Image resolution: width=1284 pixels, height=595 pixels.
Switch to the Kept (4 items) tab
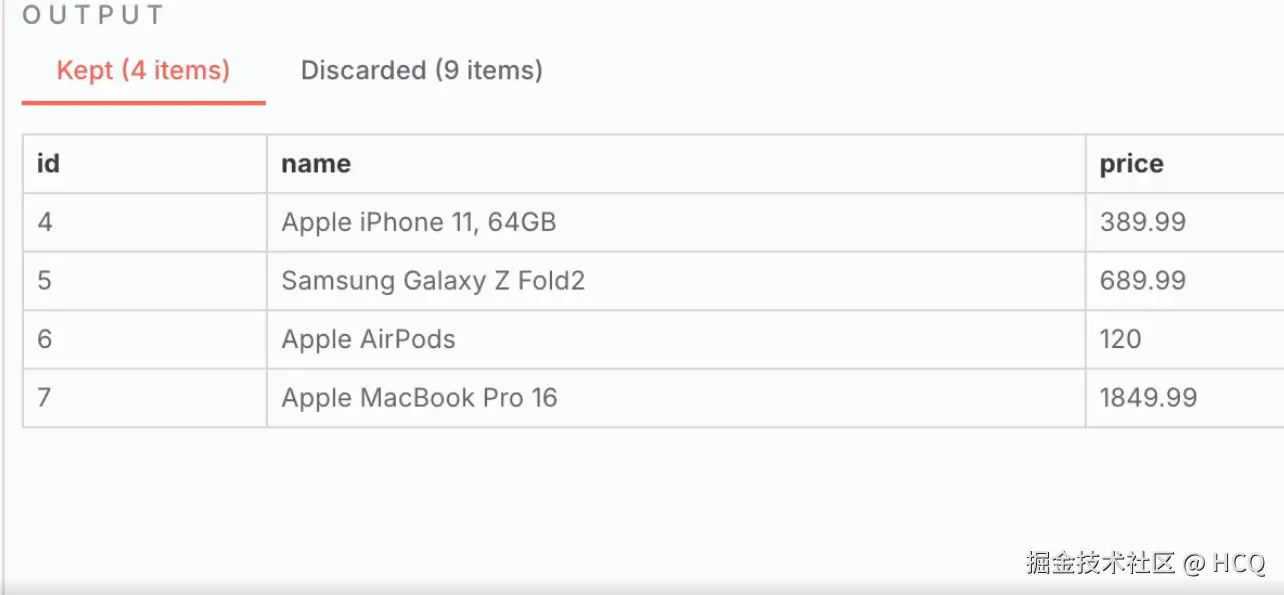tap(143, 71)
